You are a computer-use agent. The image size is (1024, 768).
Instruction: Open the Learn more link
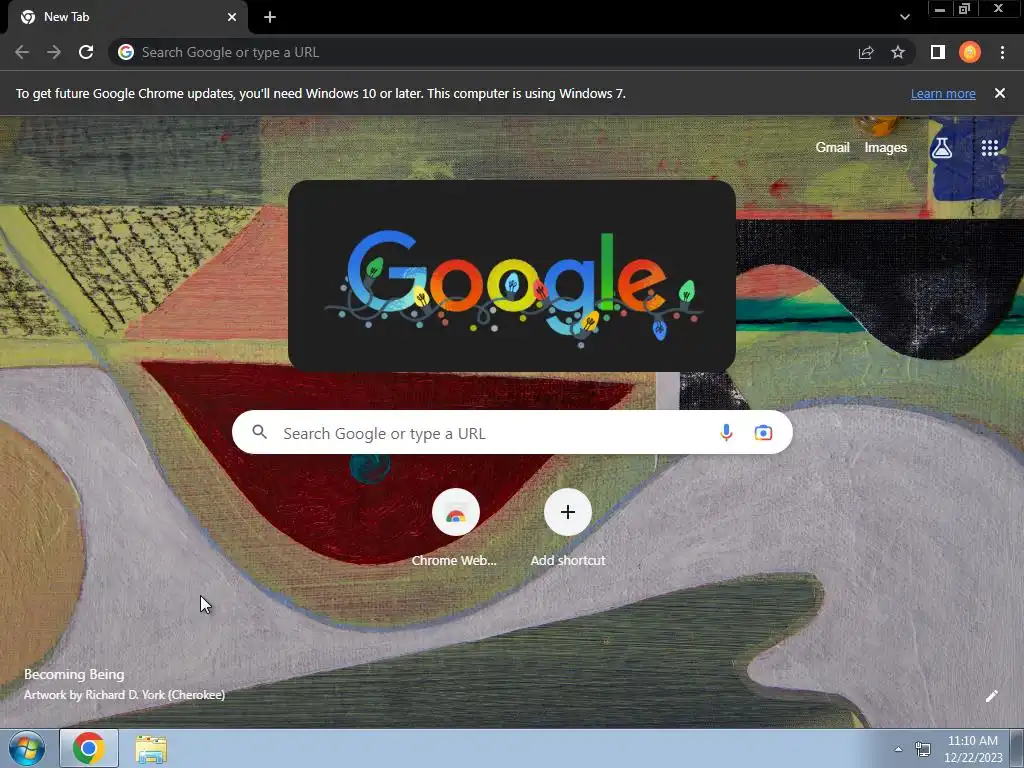[943, 93]
